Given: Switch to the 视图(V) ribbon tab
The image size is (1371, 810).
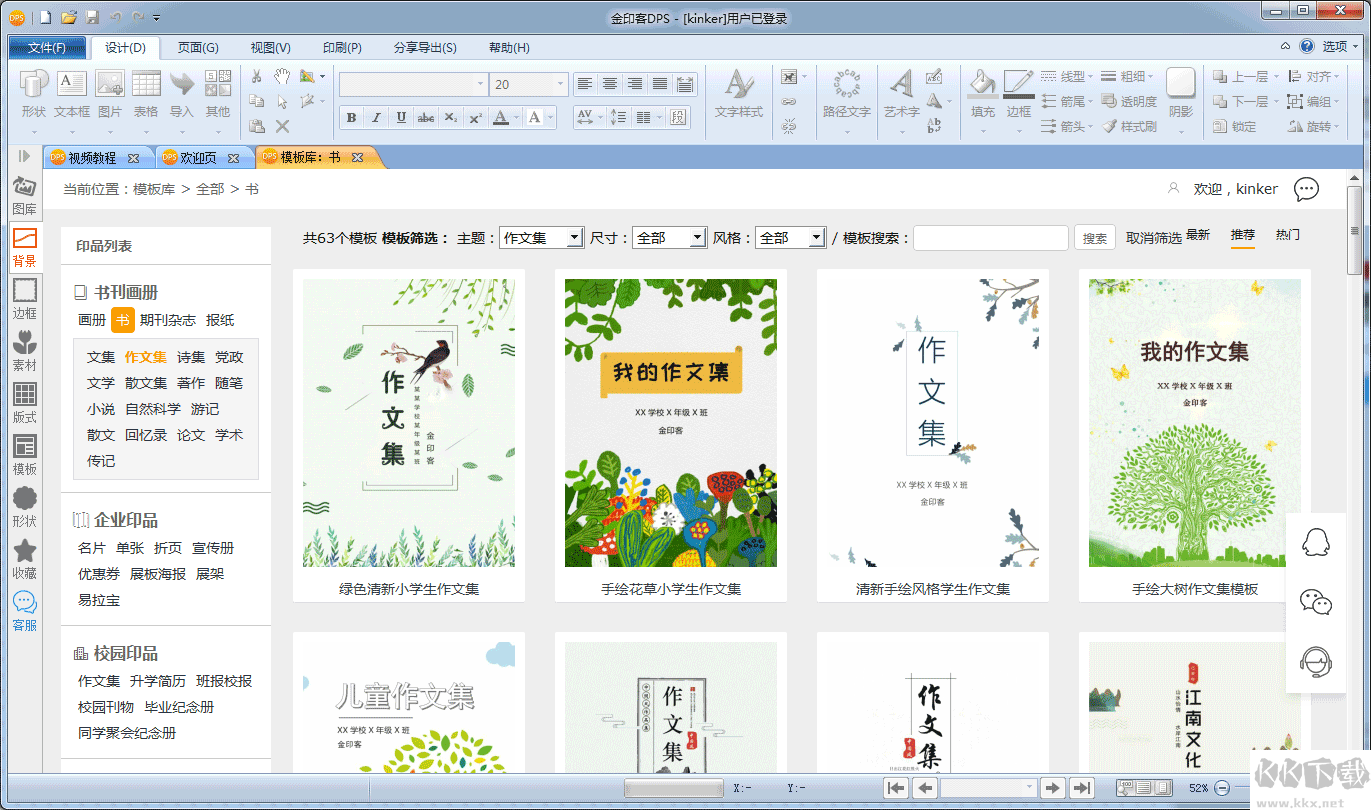Looking at the screenshot, I should click(x=270, y=47).
